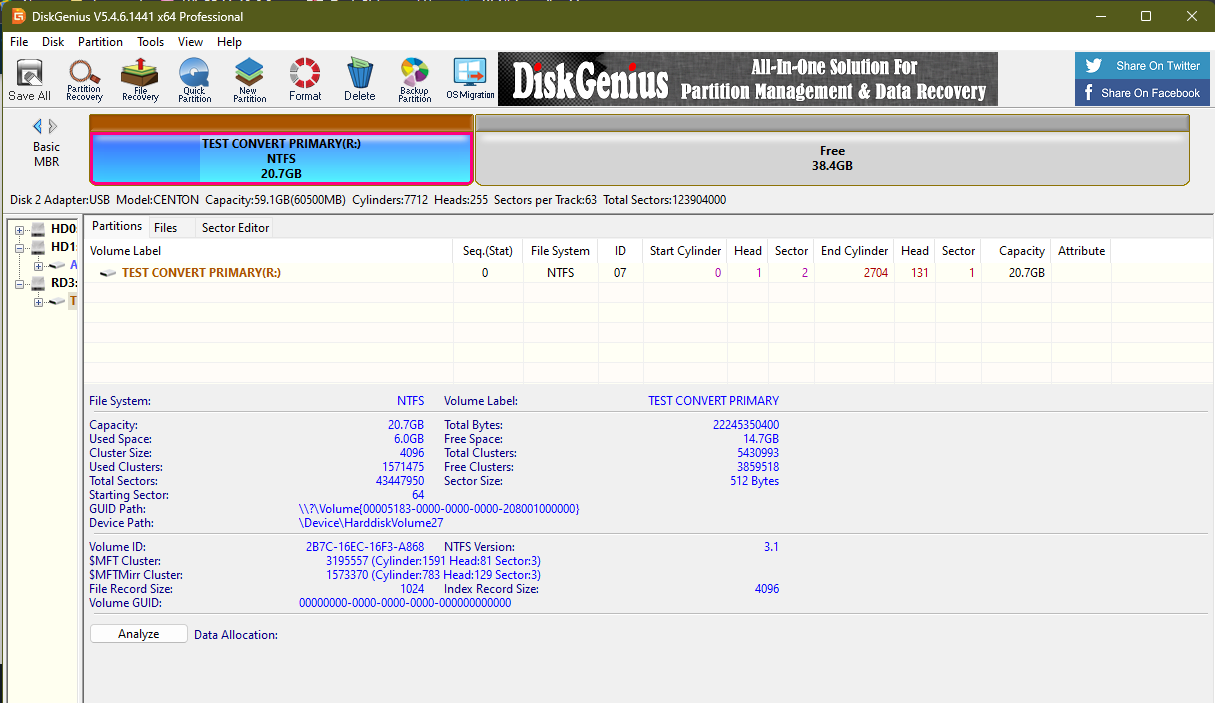Go to the next disk arrow
1215x703 pixels.
click(x=53, y=126)
